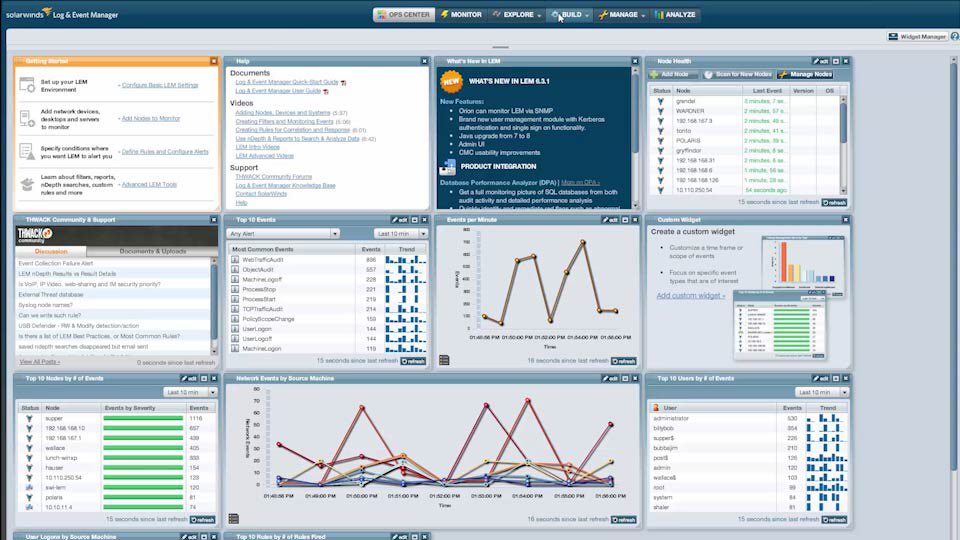
Task: Go to the OPS CENTER view
Action: pos(404,15)
